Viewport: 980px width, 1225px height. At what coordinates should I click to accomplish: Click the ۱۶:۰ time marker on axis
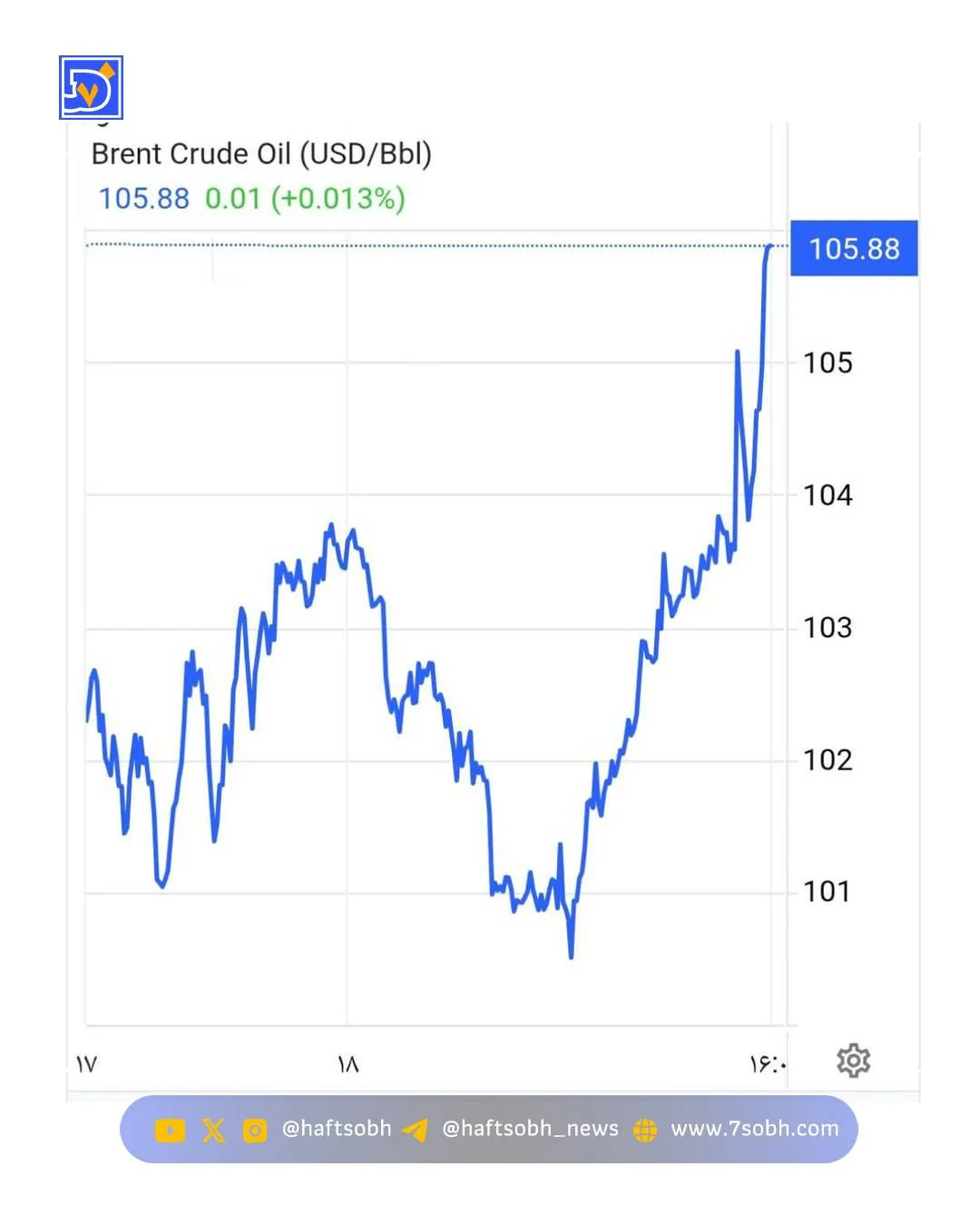pos(767,1063)
